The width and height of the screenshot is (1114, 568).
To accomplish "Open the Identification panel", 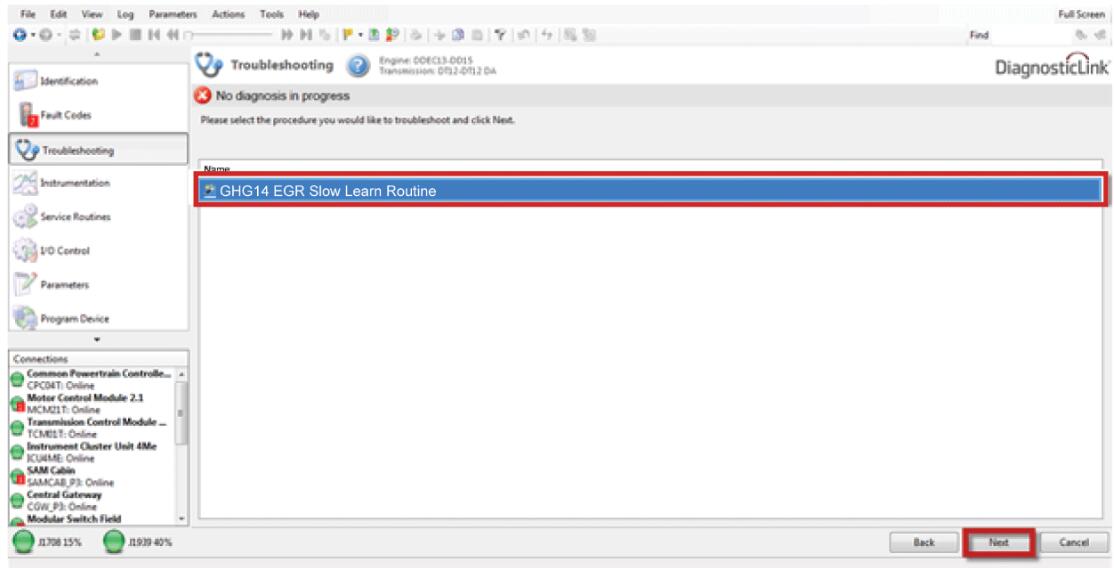I will coord(98,80).
